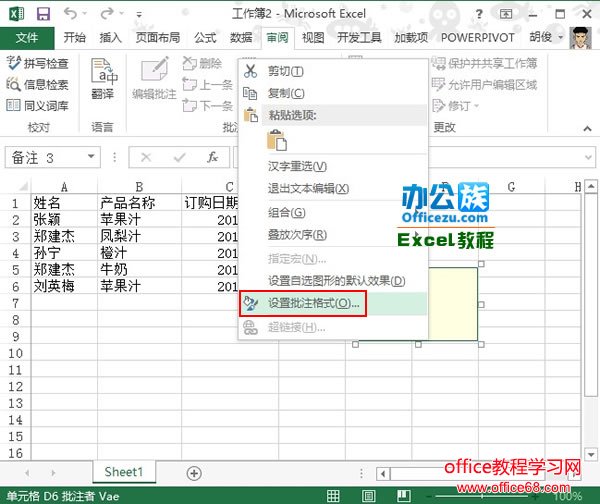Open 信息检索 research tool
The height and width of the screenshot is (504, 600).
click(38, 84)
